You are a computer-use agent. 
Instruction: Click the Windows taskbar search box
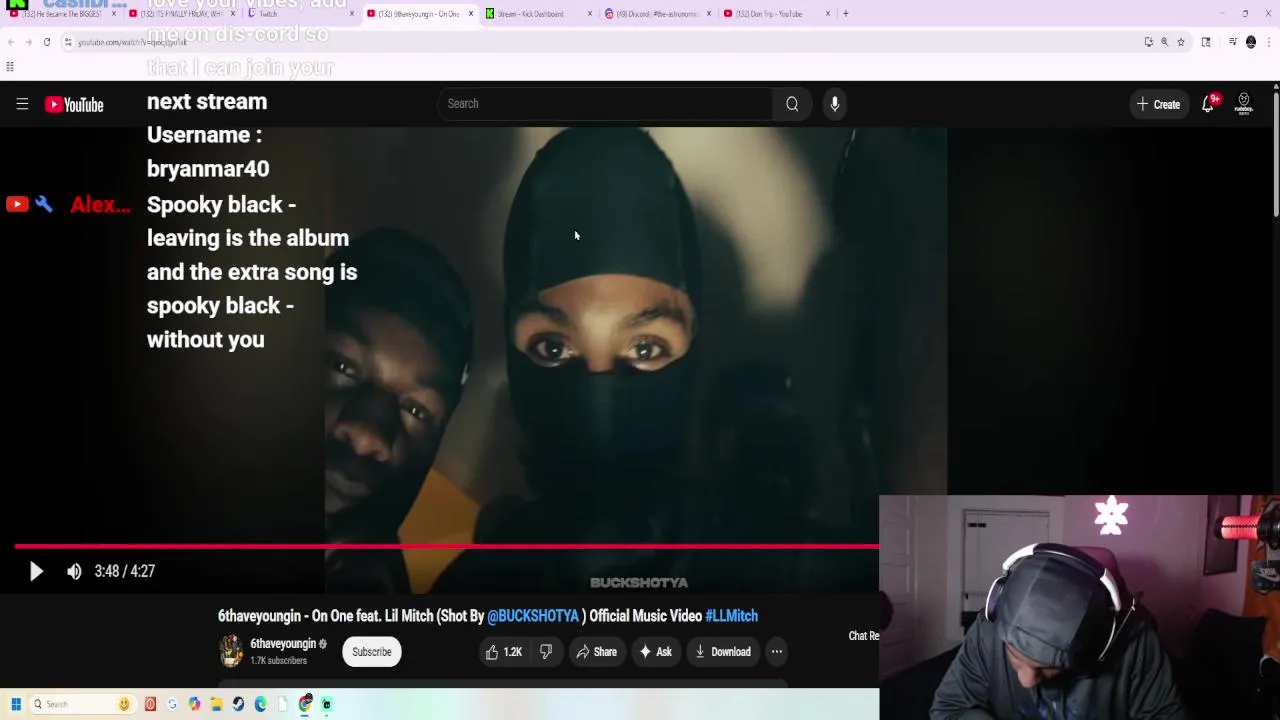[84, 704]
